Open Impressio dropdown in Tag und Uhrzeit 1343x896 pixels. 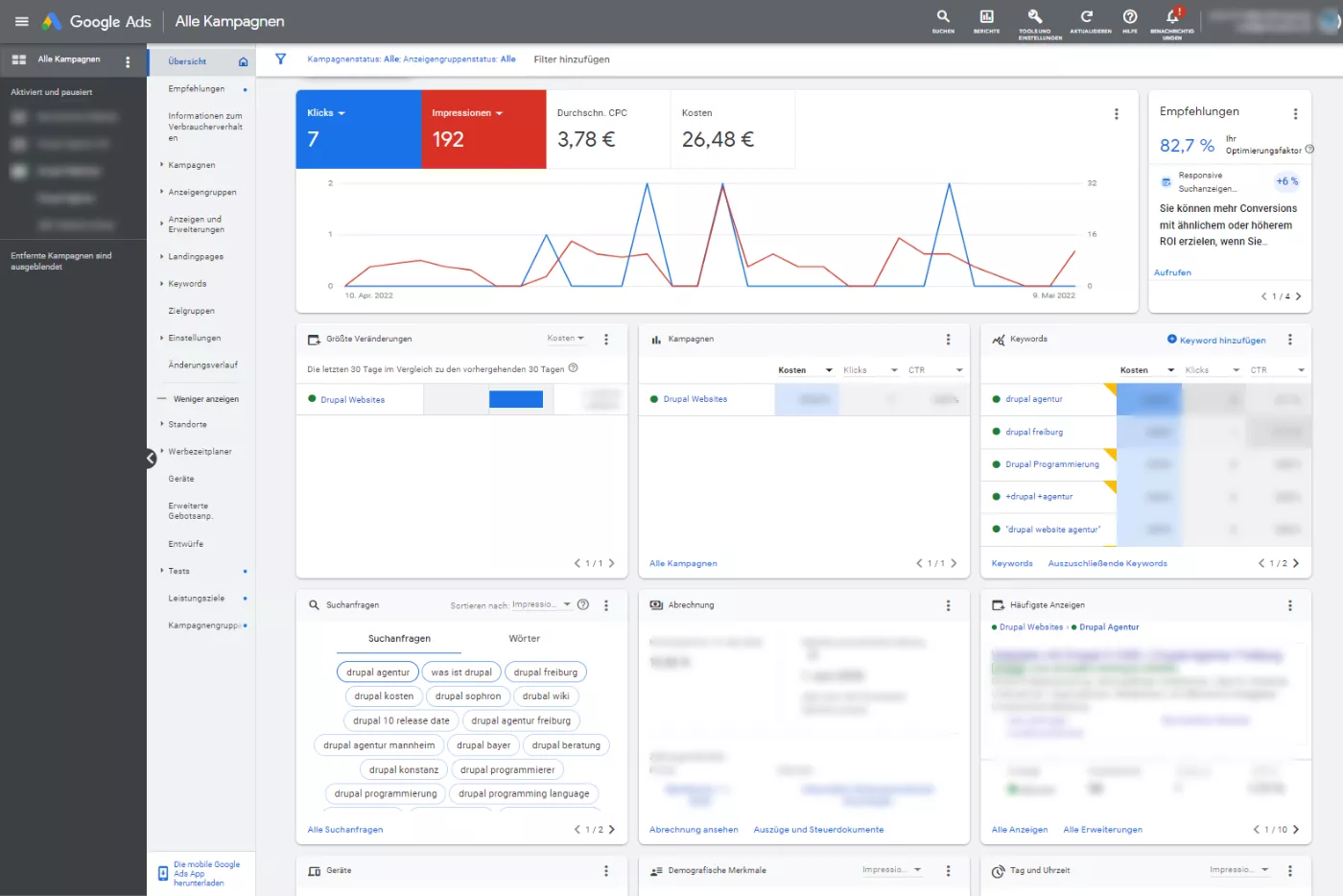[x=1239, y=870]
